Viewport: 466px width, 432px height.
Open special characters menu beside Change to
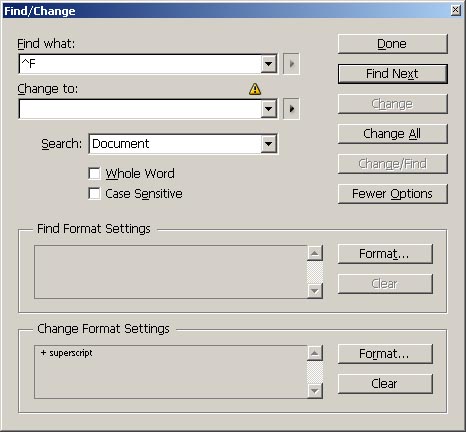291,109
